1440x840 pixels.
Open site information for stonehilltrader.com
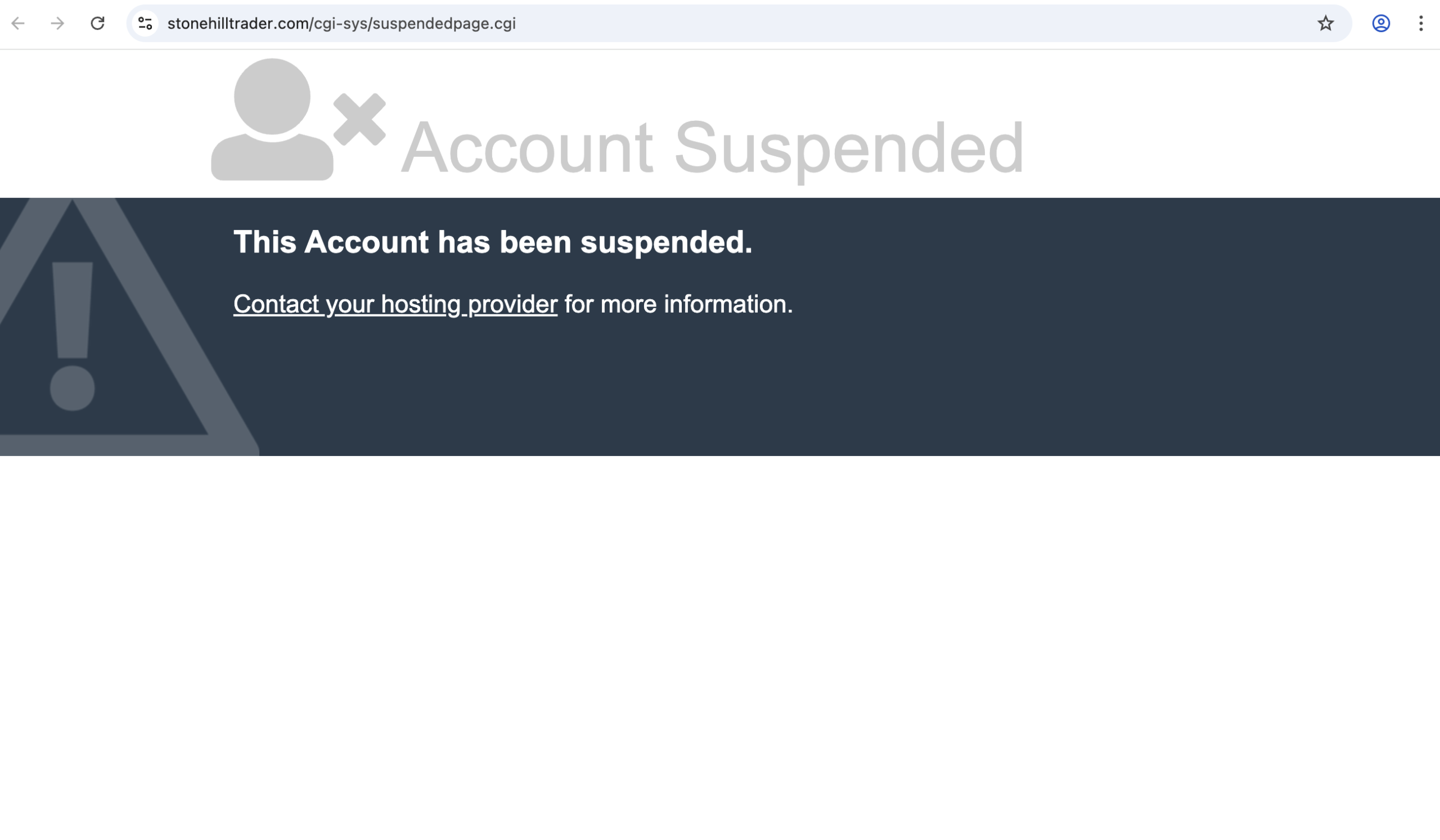click(145, 24)
